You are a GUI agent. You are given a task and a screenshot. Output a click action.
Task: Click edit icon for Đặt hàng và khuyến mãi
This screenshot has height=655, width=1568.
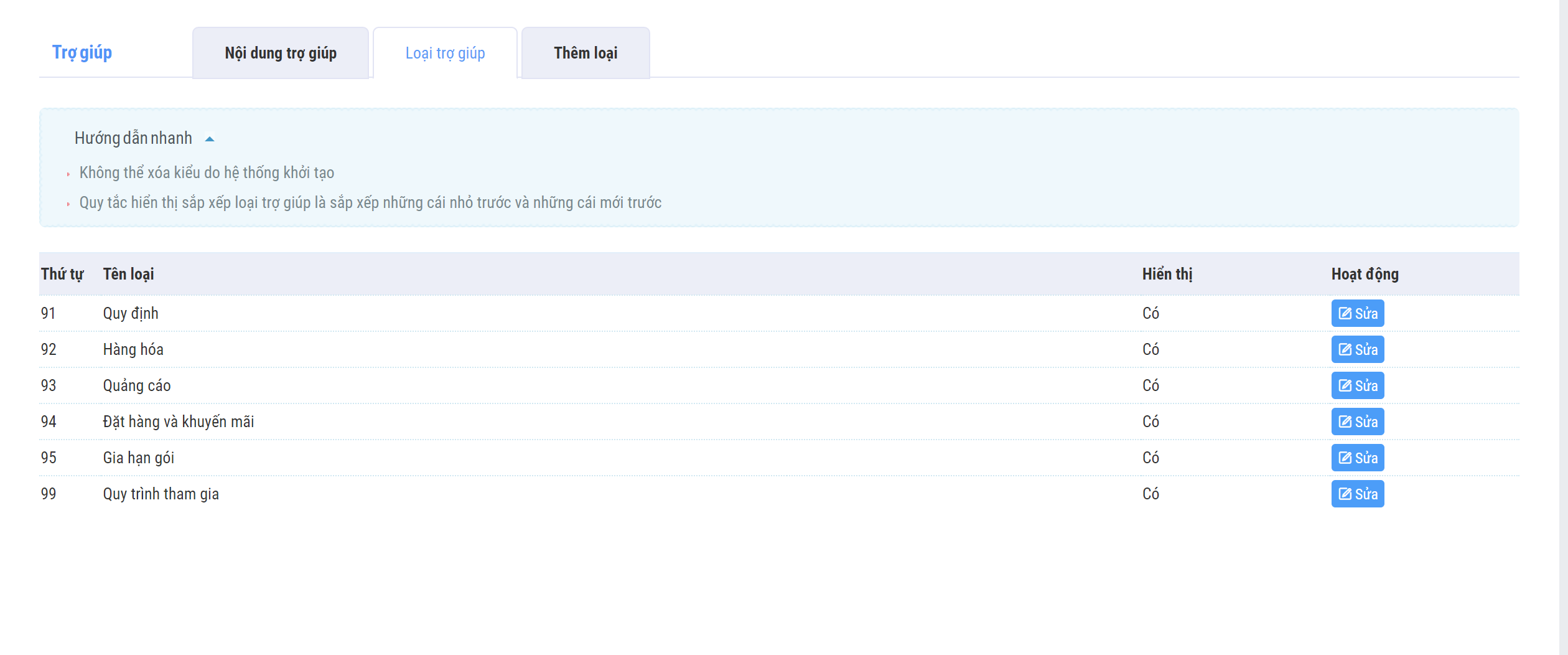tap(1345, 422)
